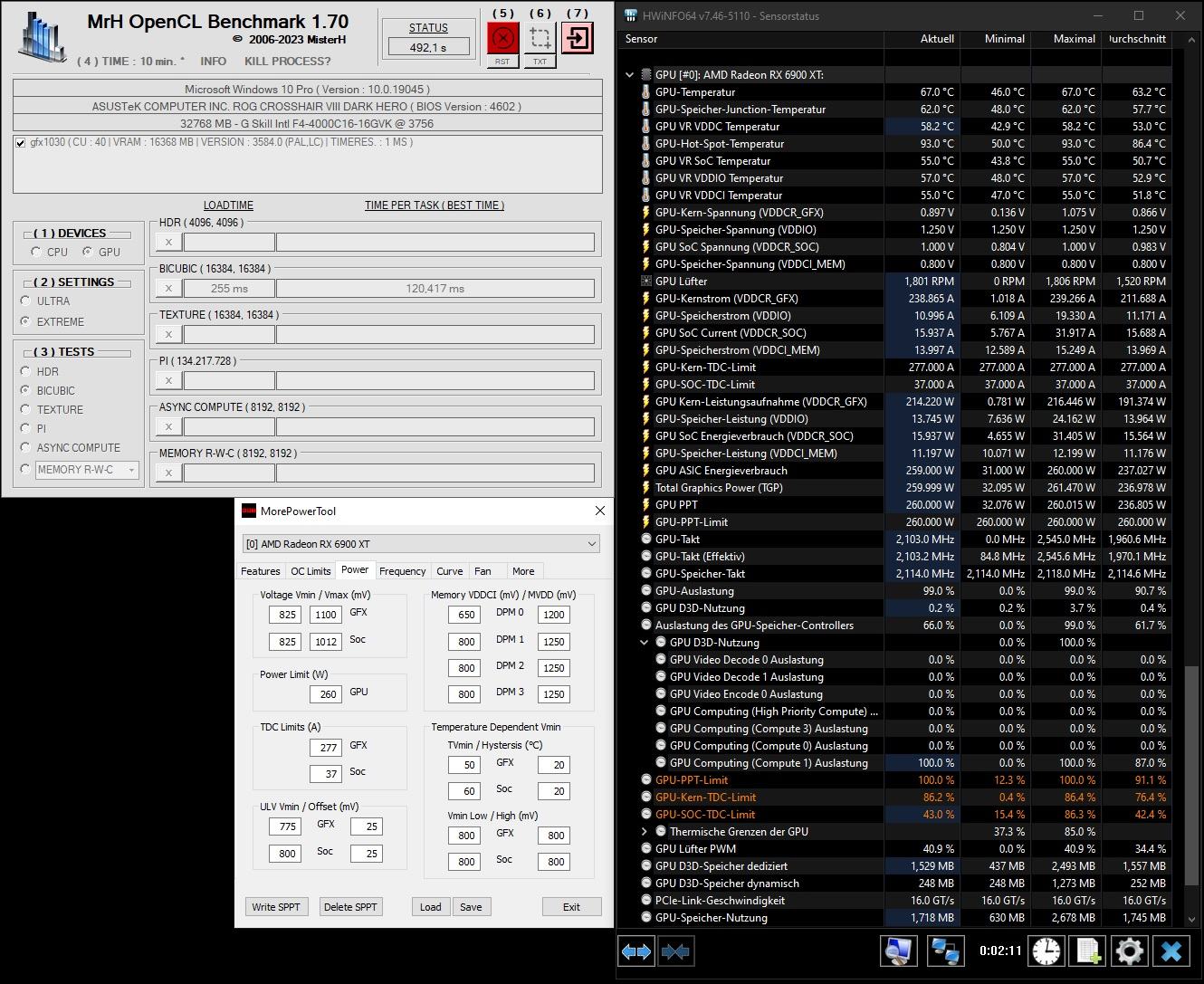Click GPU chip icon in header row
The height and width of the screenshot is (984, 1204).
pyautogui.click(x=645, y=75)
